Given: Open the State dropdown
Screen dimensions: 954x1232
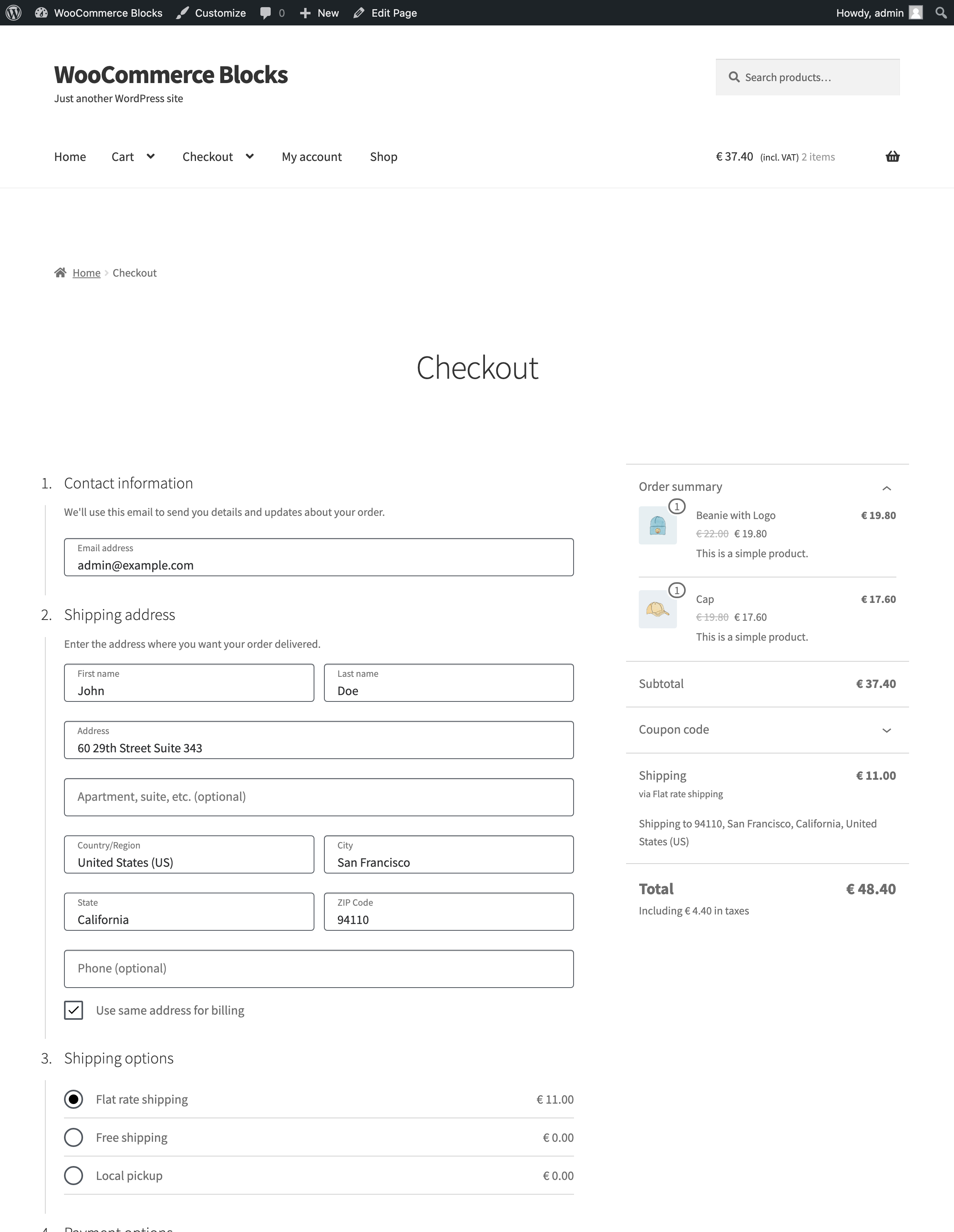Looking at the screenshot, I should click(x=189, y=912).
